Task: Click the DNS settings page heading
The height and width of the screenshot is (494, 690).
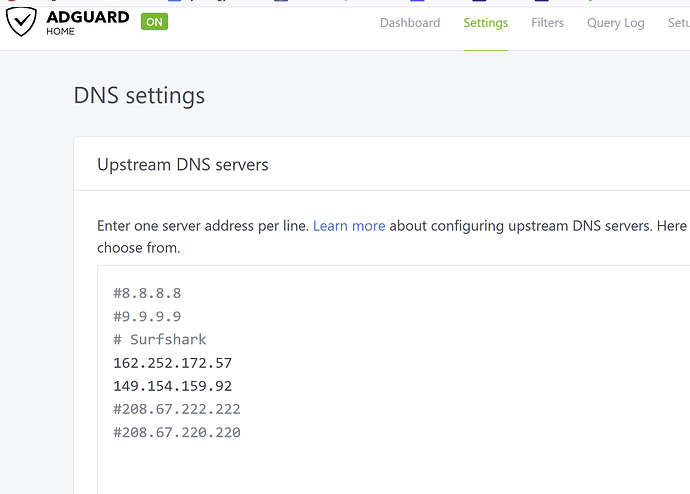Action: (139, 96)
